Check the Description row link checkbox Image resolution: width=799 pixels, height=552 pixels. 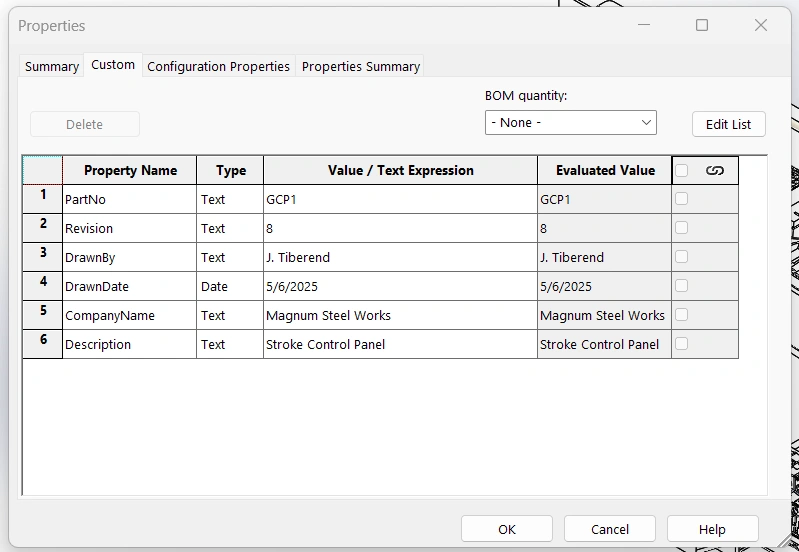coord(682,344)
